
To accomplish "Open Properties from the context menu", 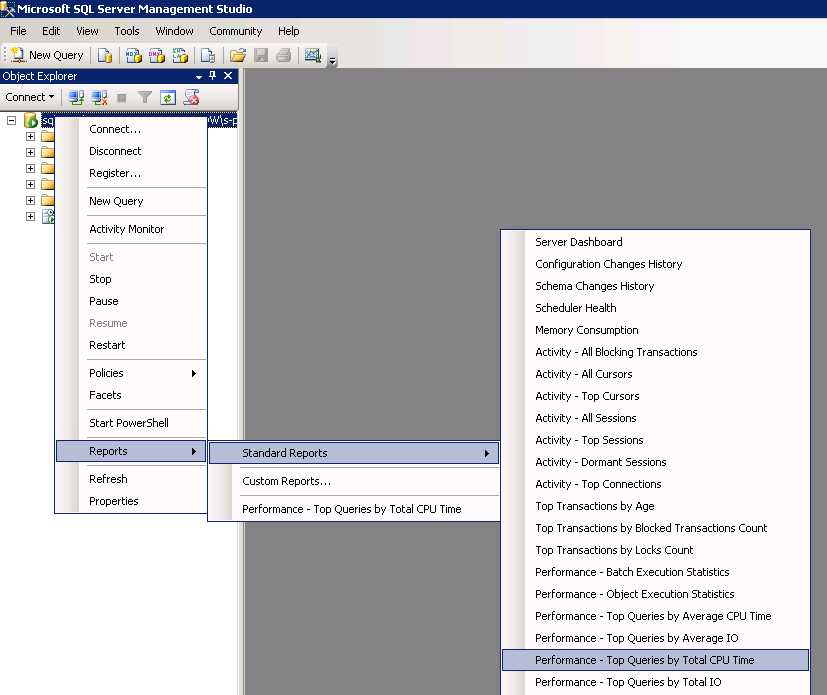I will (131, 501).
